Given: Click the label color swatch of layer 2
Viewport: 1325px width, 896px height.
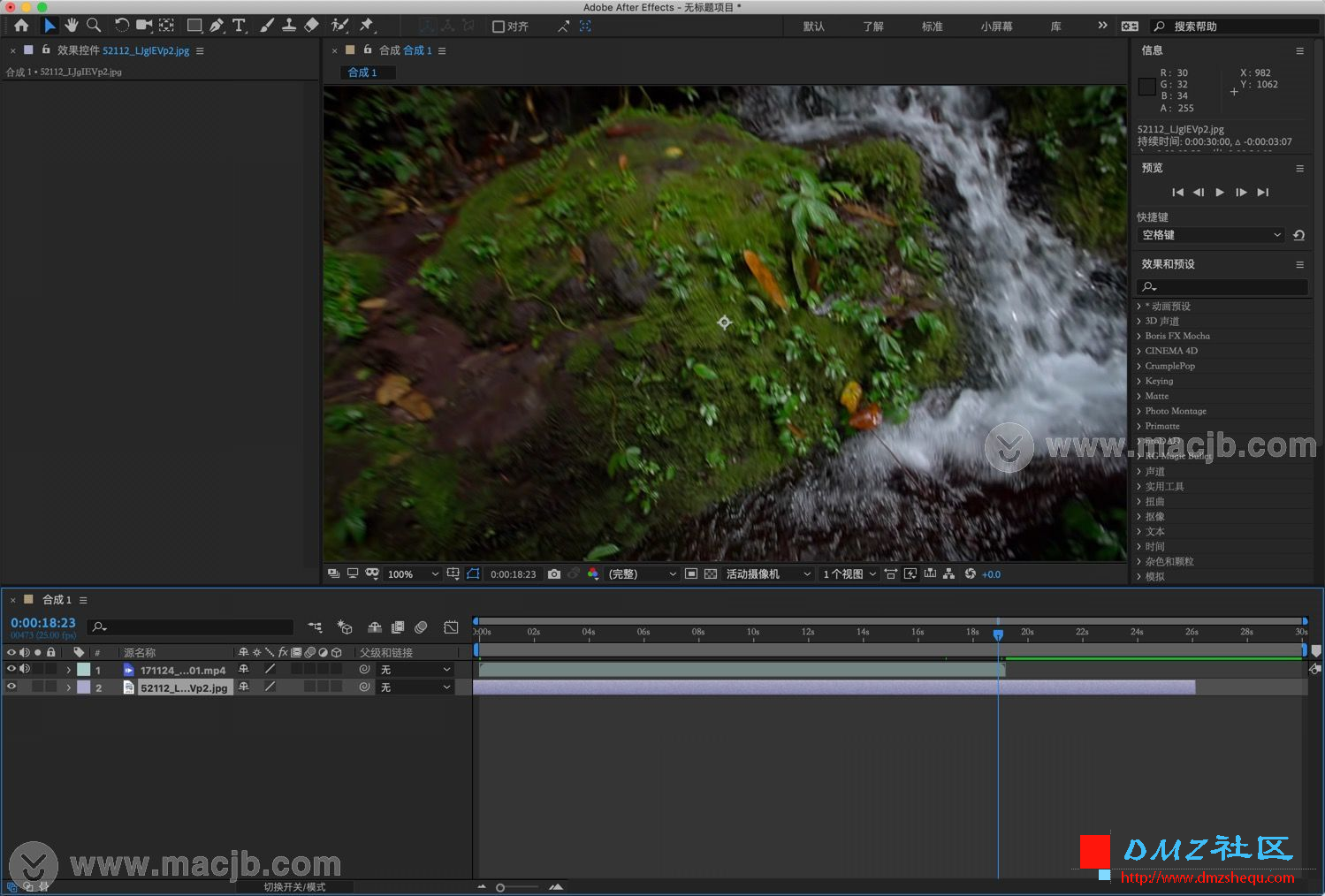Looking at the screenshot, I should tap(83, 687).
